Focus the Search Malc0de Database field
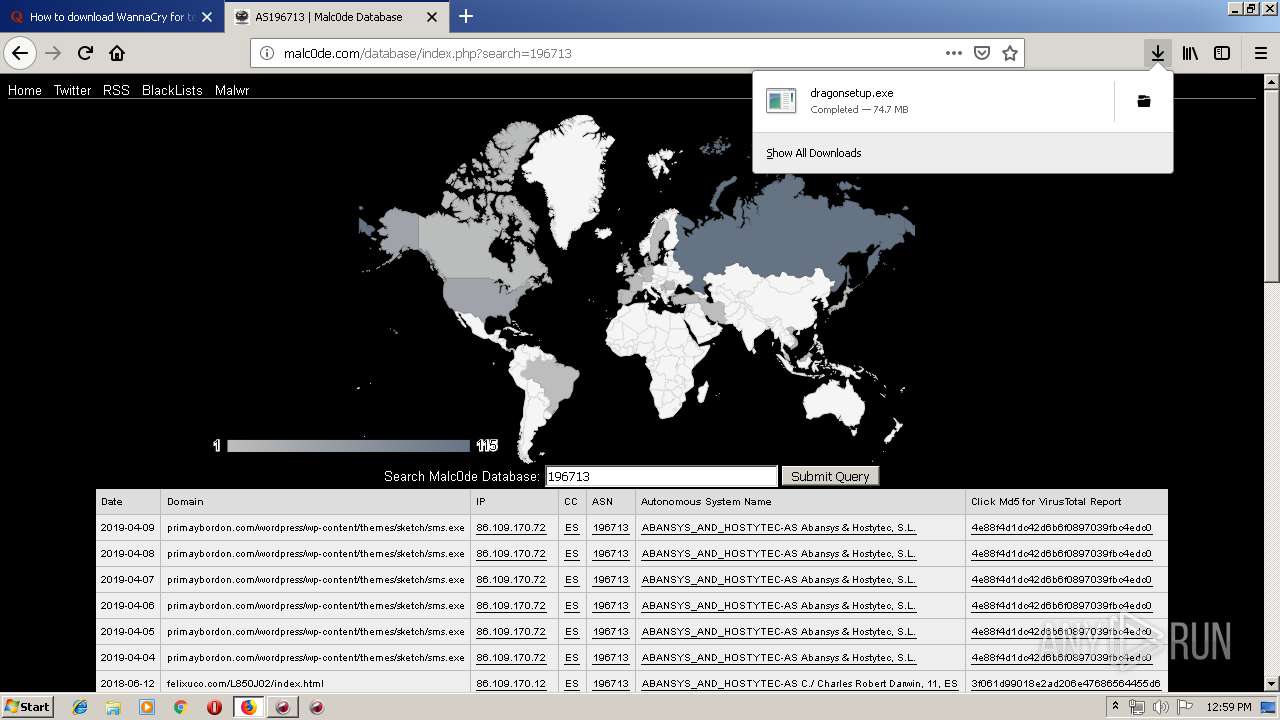Screen dimensions: 1280x720 point(661,476)
